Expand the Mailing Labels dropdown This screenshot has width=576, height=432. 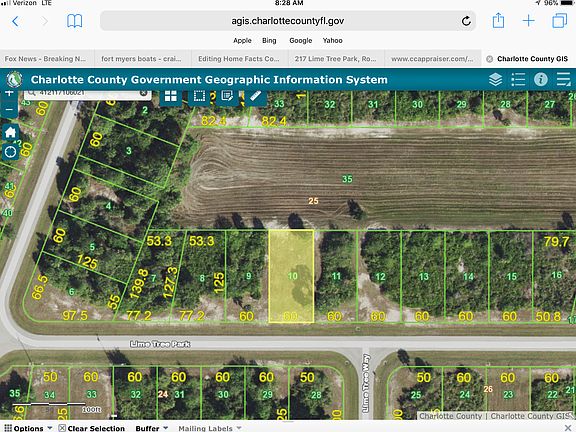(x=210, y=428)
